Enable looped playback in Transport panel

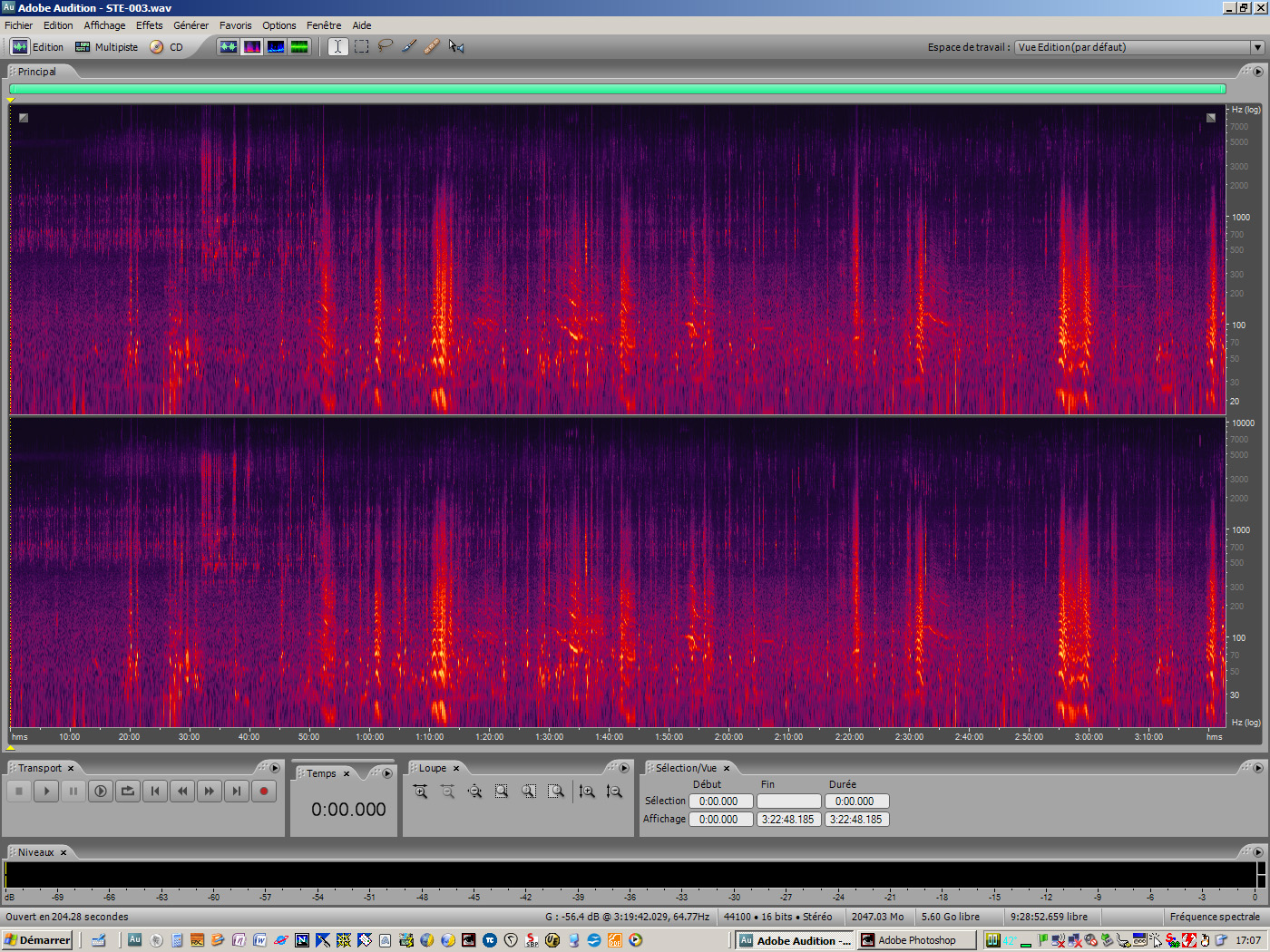pyautogui.click(x=128, y=791)
